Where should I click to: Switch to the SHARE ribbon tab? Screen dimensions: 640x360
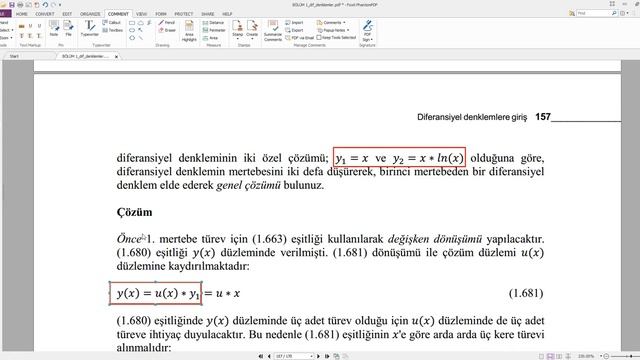coord(208,14)
